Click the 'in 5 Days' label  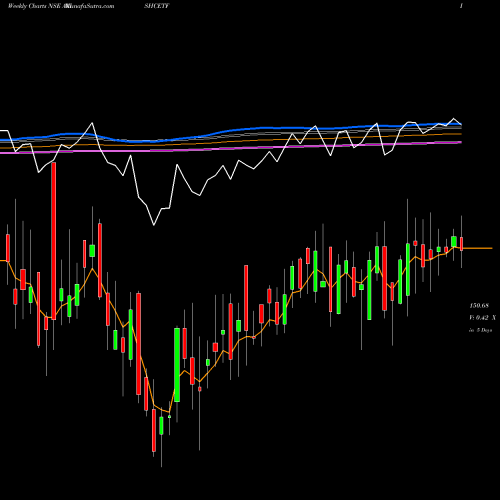(x=480, y=330)
